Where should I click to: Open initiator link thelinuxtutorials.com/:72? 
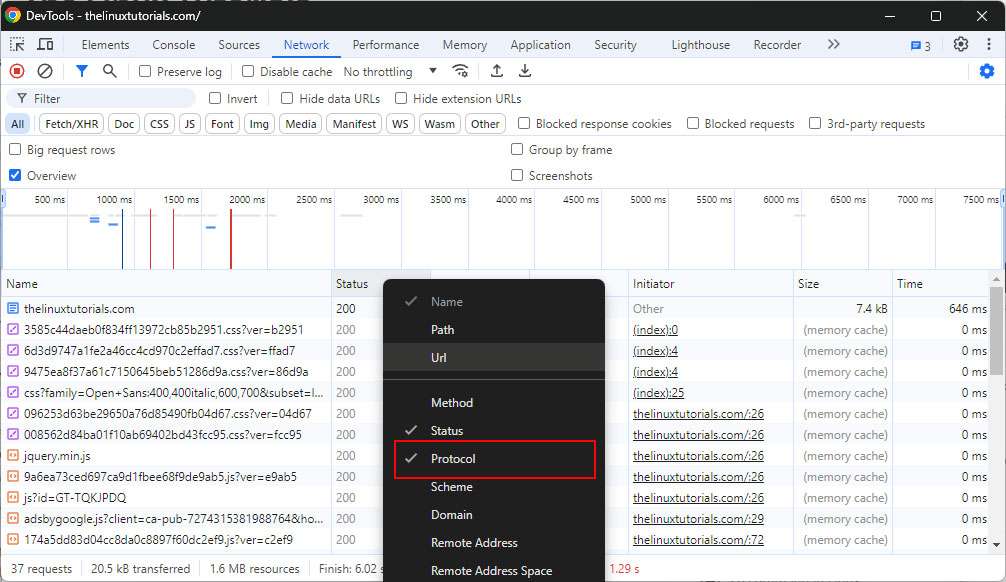[698, 540]
